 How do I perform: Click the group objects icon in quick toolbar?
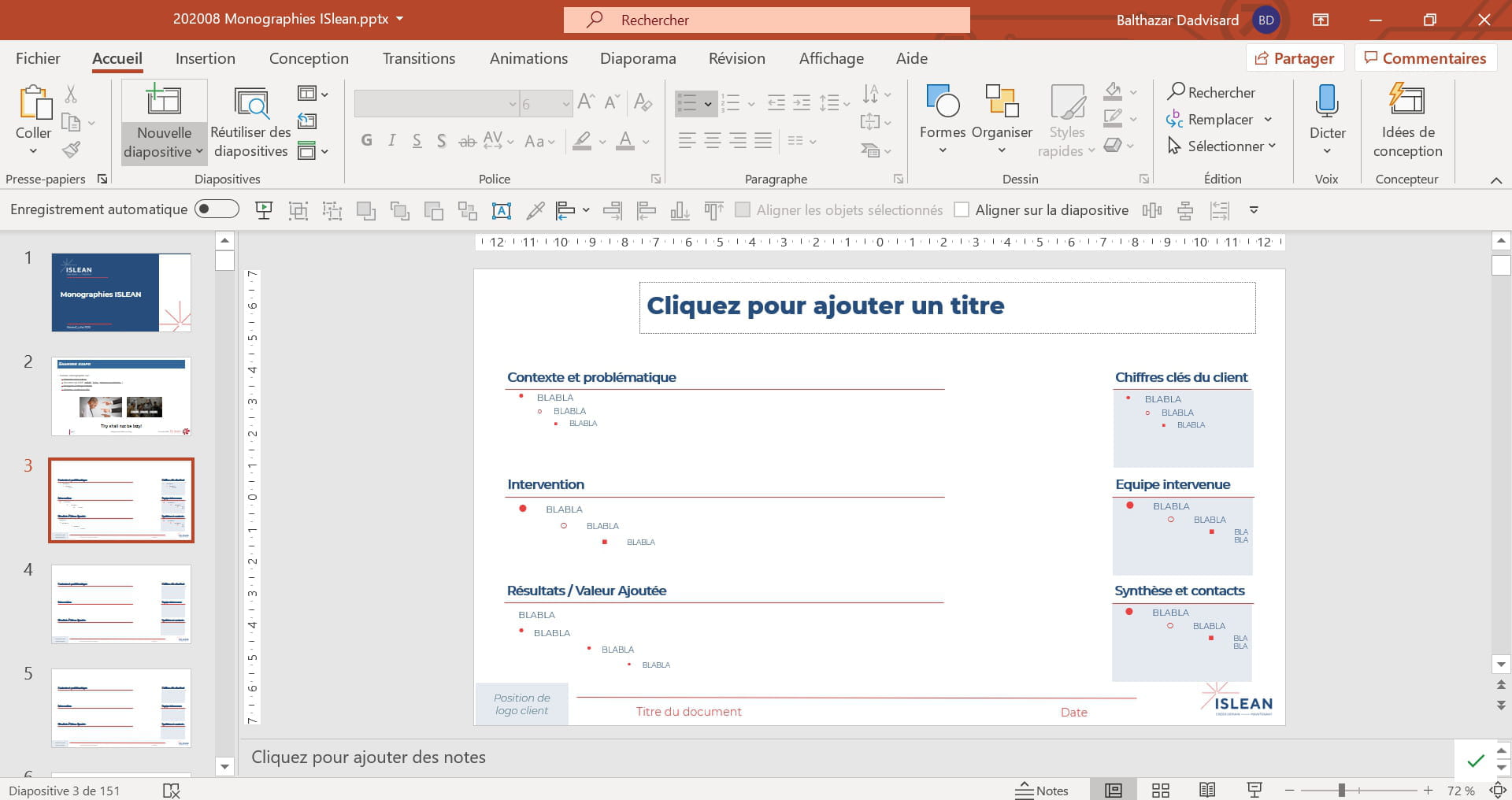point(298,210)
